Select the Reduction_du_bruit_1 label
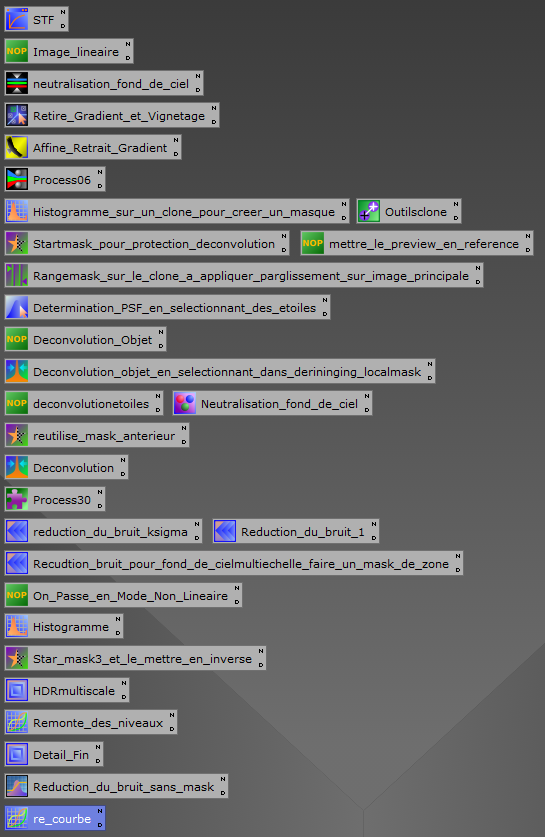This screenshot has height=837, width=545. click(303, 532)
